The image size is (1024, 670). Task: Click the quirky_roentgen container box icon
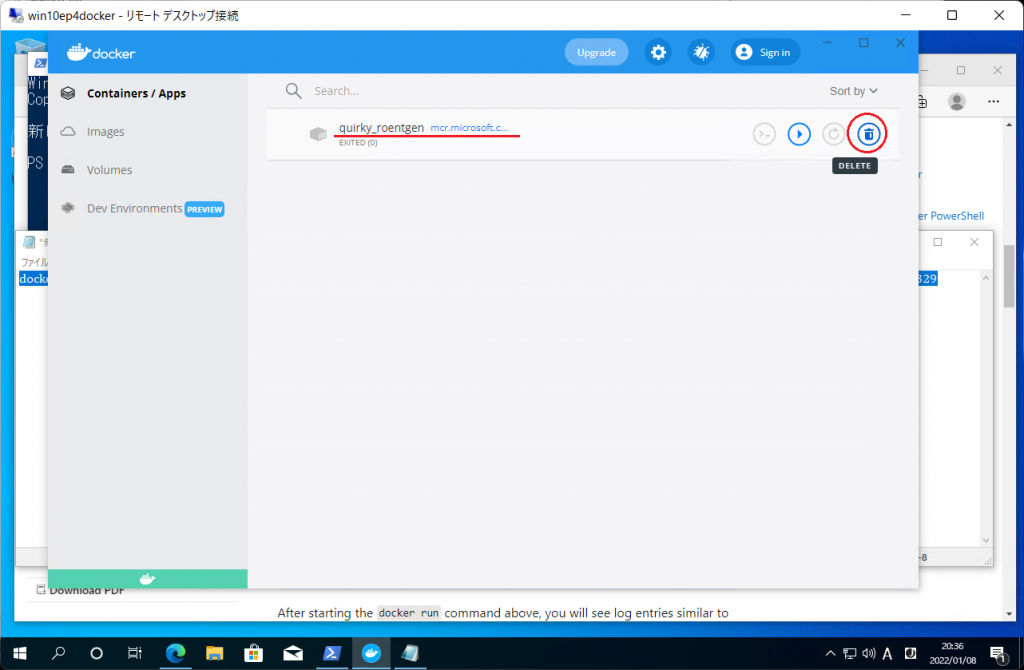(x=318, y=134)
